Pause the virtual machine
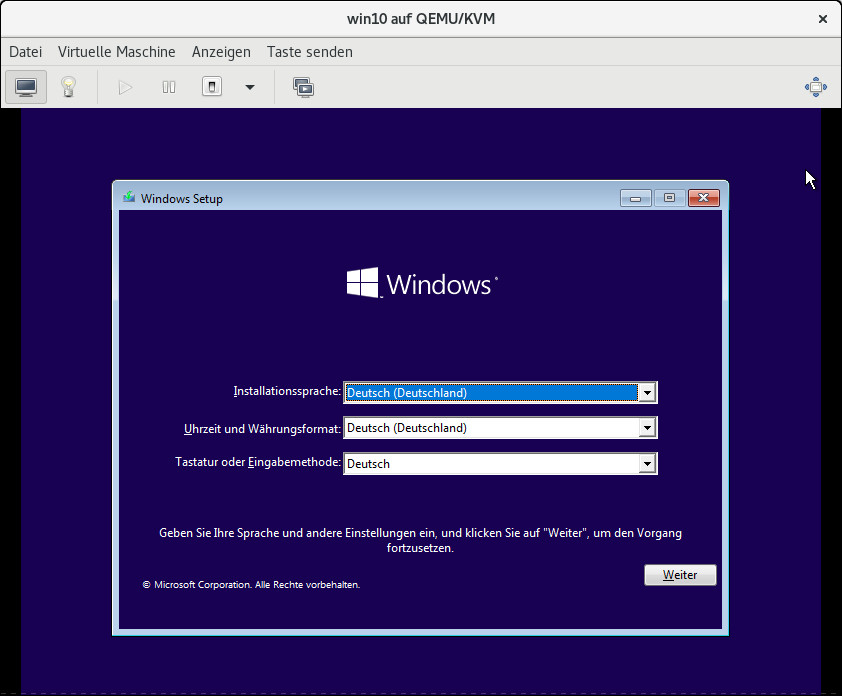 coord(169,87)
